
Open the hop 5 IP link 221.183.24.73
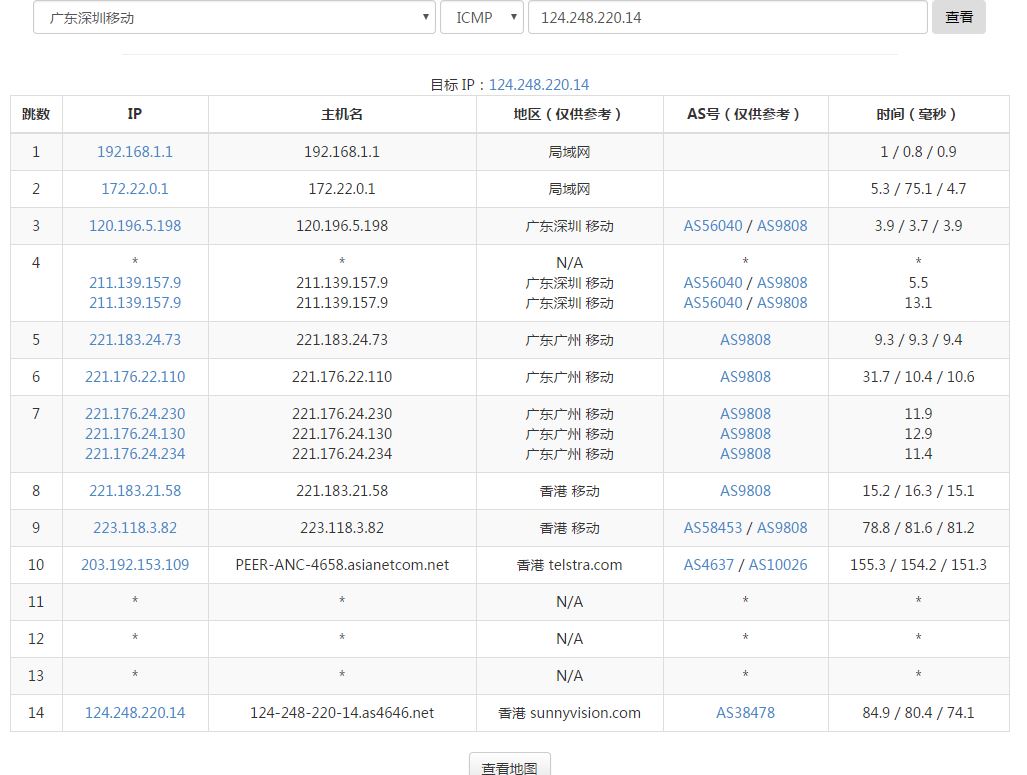pos(135,340)
